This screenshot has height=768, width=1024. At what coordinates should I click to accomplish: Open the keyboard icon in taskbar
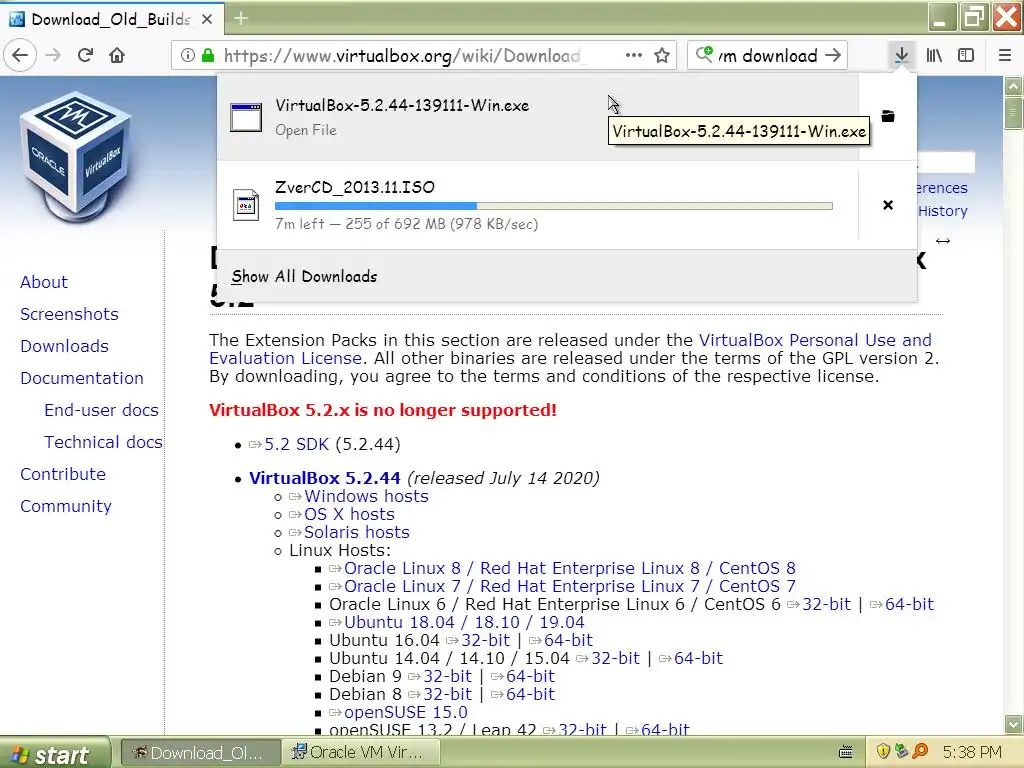(x=846, y=752)
